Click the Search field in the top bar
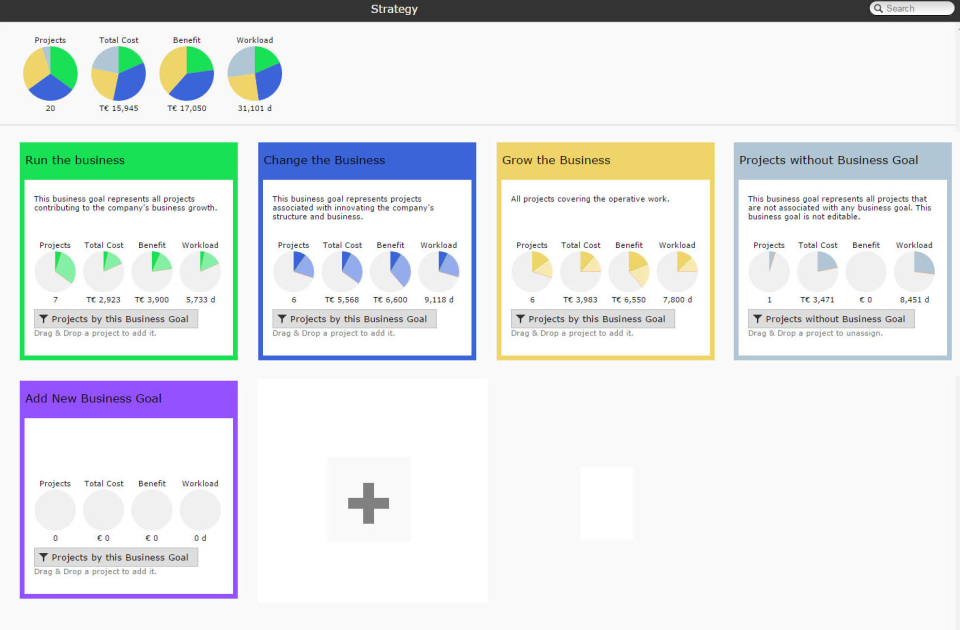Viewport: 960px width, 630px height. [917, 9]
